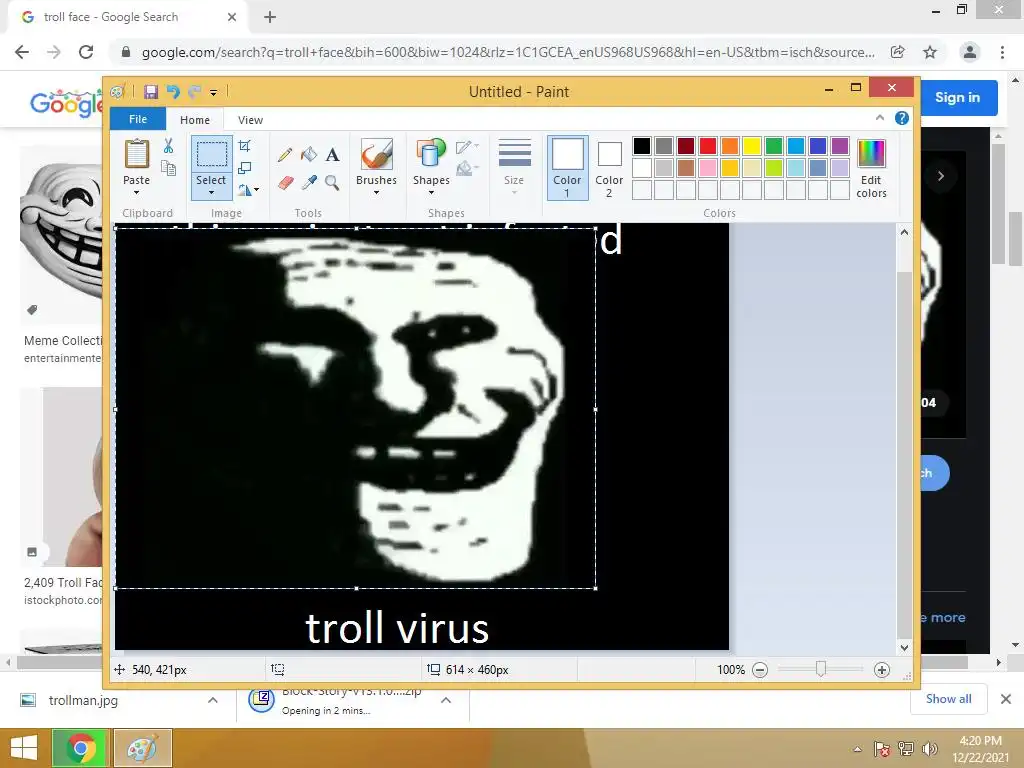Expand trollman.jpg download options chevron
The width and height of the screenshot is (1024, 768).
[x=213, y=700]
